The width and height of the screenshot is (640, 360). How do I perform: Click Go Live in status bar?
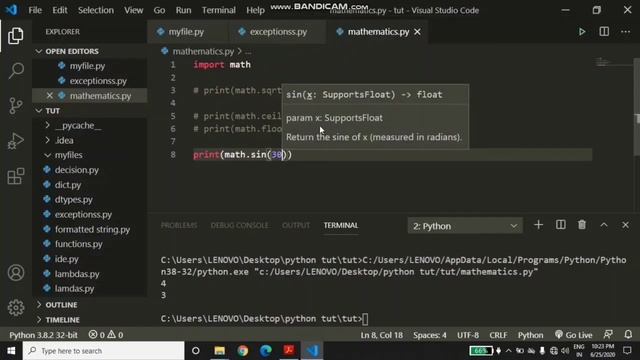[573, 335]
